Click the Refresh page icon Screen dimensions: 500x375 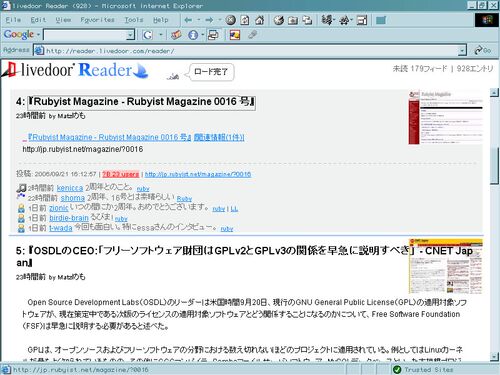pyautogui.click(x=245, y=20)
